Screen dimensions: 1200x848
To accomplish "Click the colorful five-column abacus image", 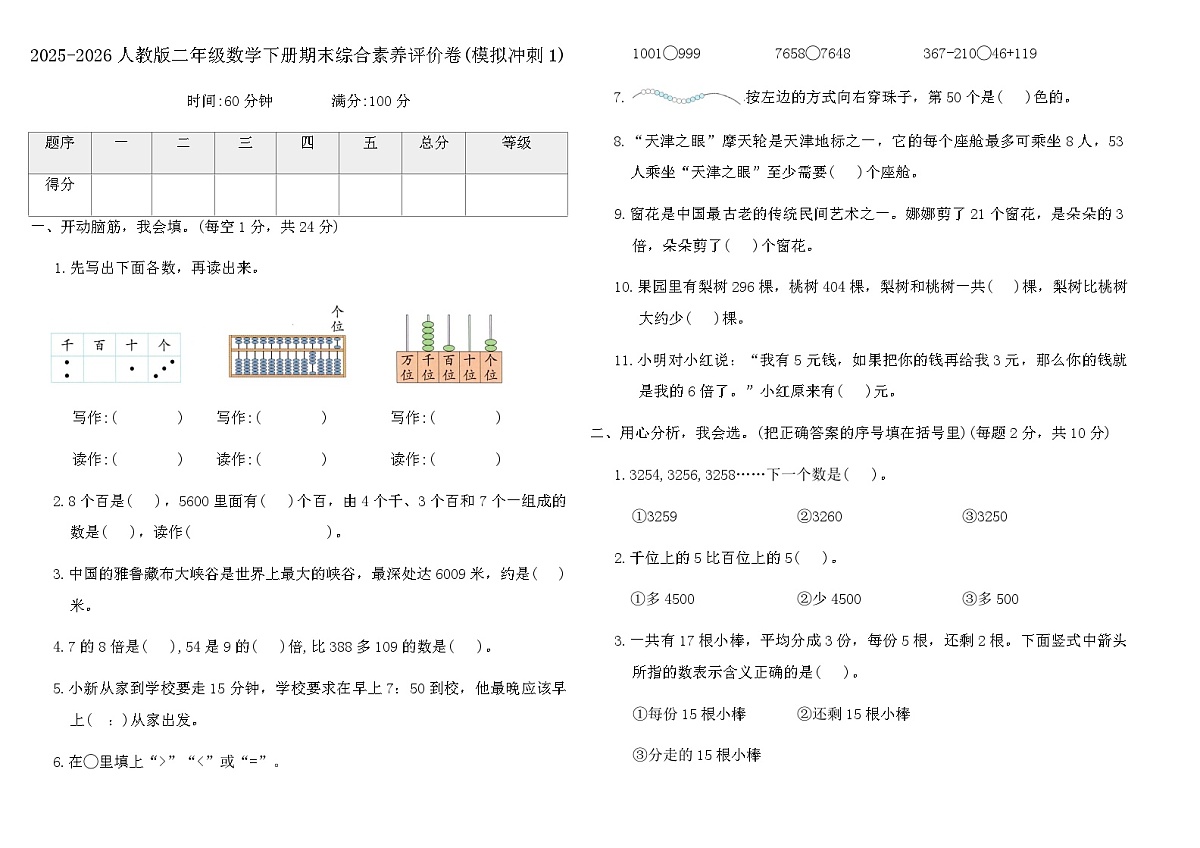I will [x=450, y=350].
